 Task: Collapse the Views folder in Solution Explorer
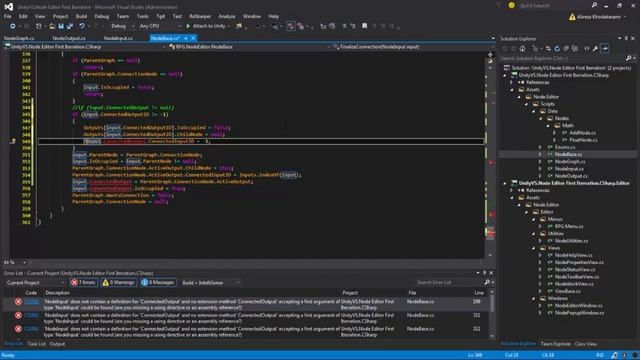pyautogui.click(x=533, y=248)
